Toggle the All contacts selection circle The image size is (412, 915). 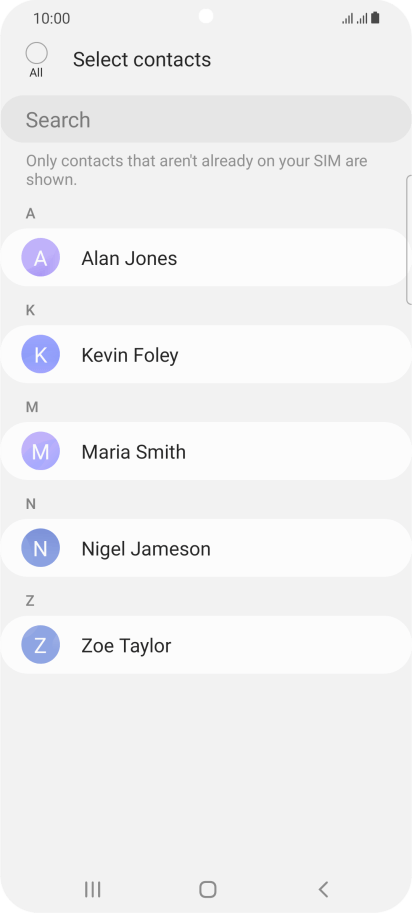(x=36, y=54)
